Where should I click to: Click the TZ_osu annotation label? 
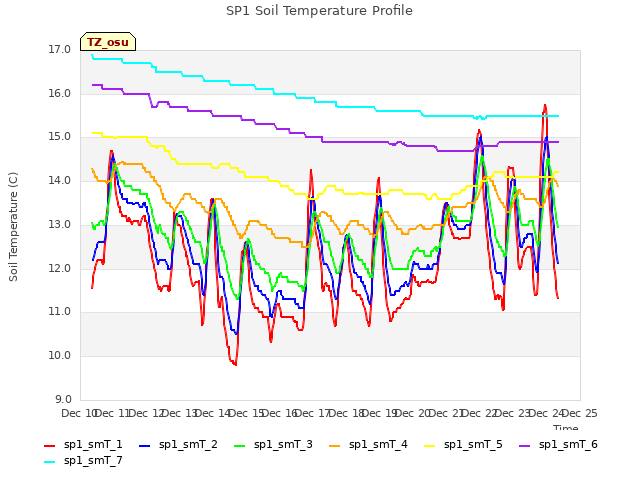point(108,42)
